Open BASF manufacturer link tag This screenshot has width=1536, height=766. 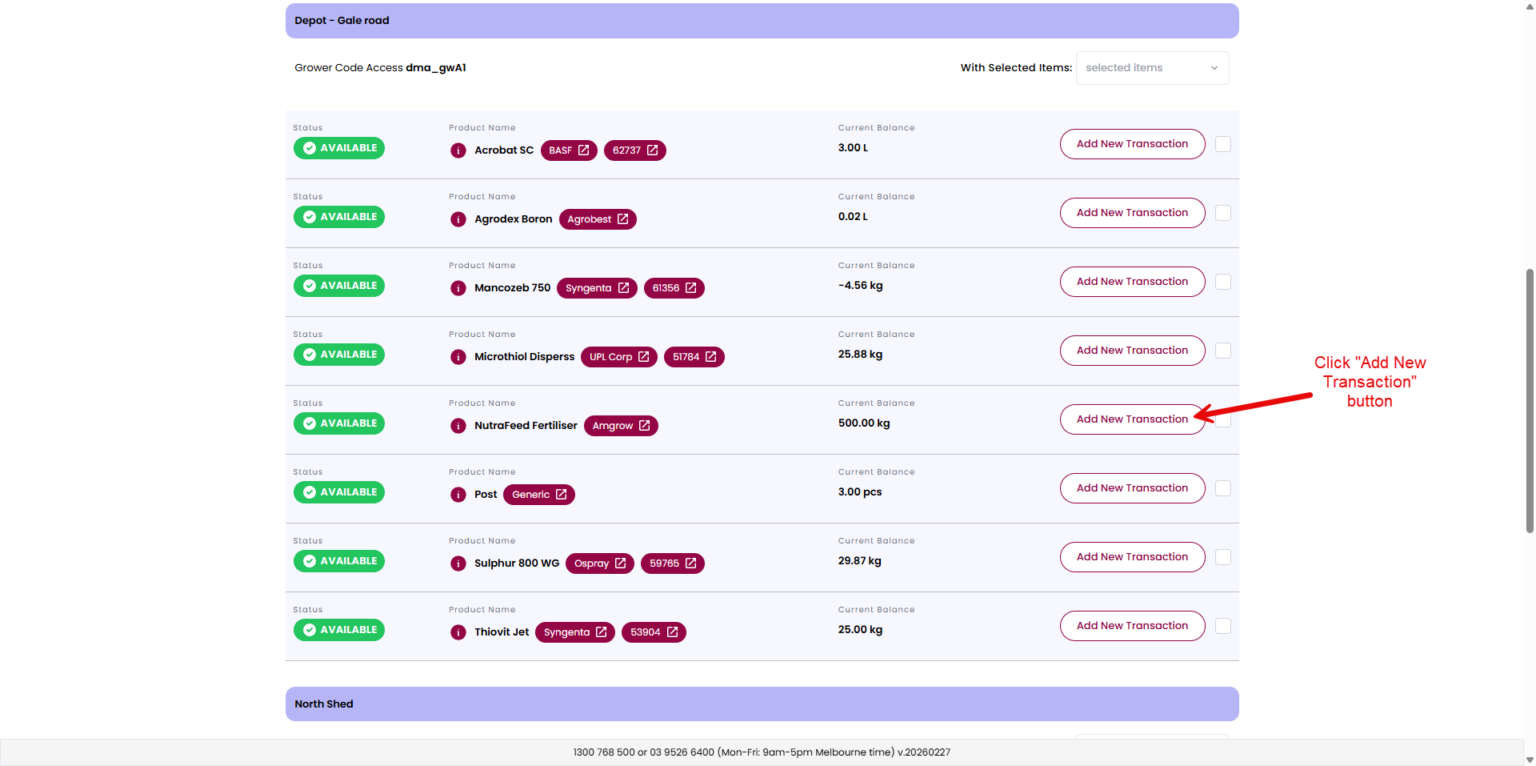(x=569, y=150)
